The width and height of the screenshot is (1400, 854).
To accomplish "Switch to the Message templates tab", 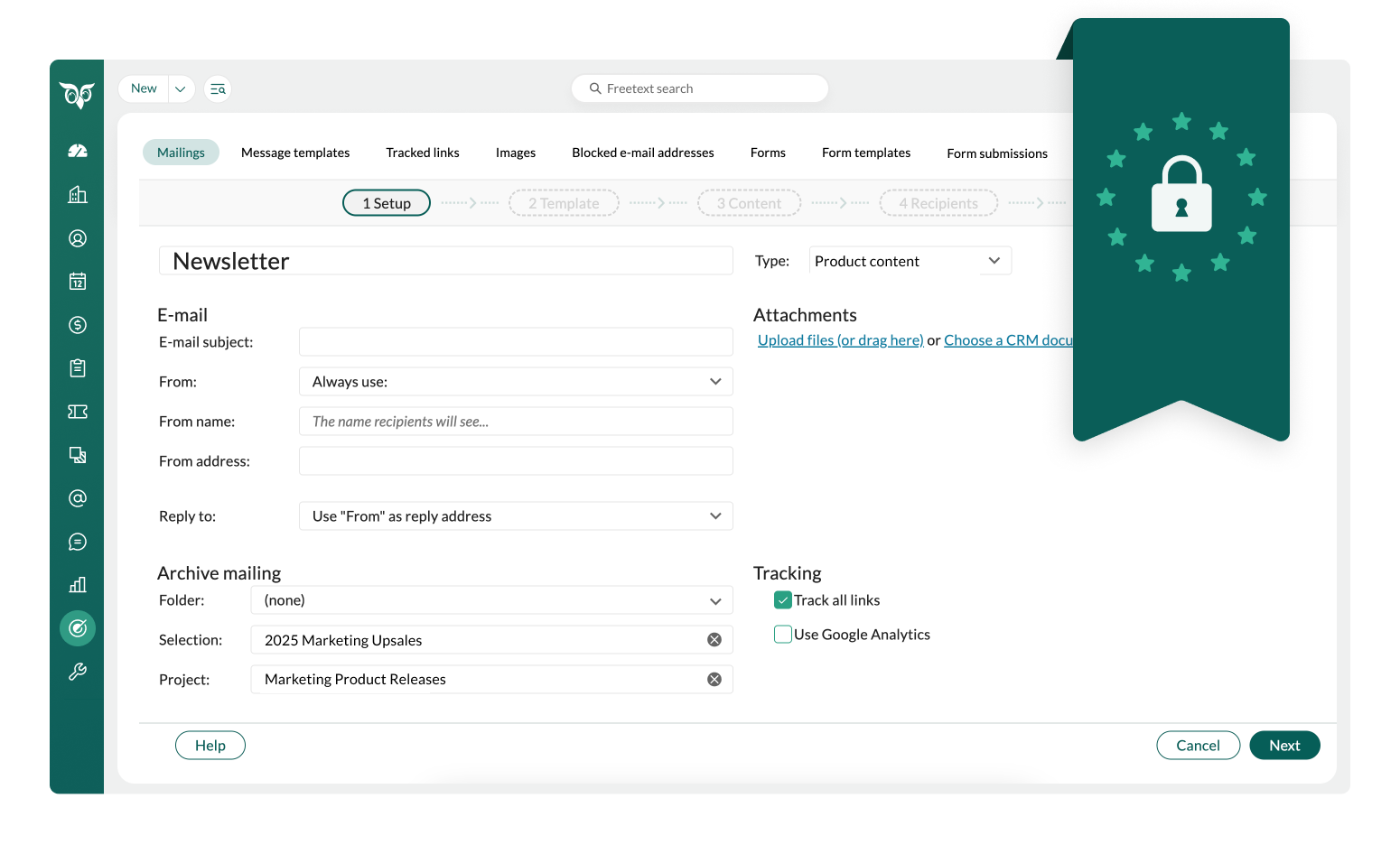I will (x=295, y=153).
